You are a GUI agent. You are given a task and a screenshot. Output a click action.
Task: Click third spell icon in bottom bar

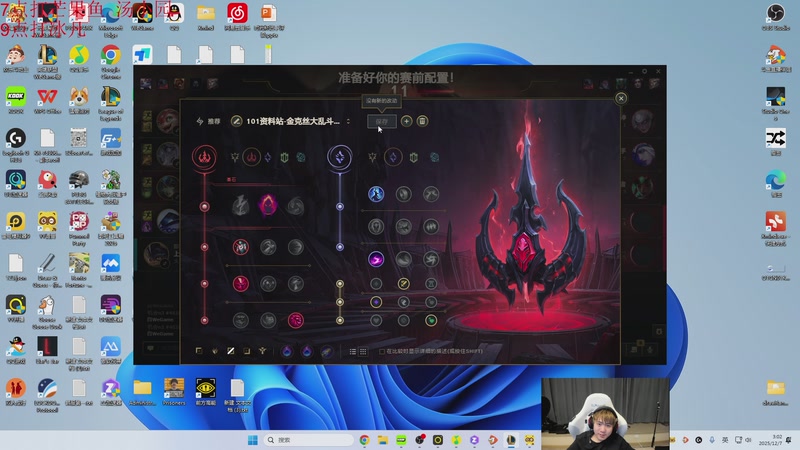327,351
